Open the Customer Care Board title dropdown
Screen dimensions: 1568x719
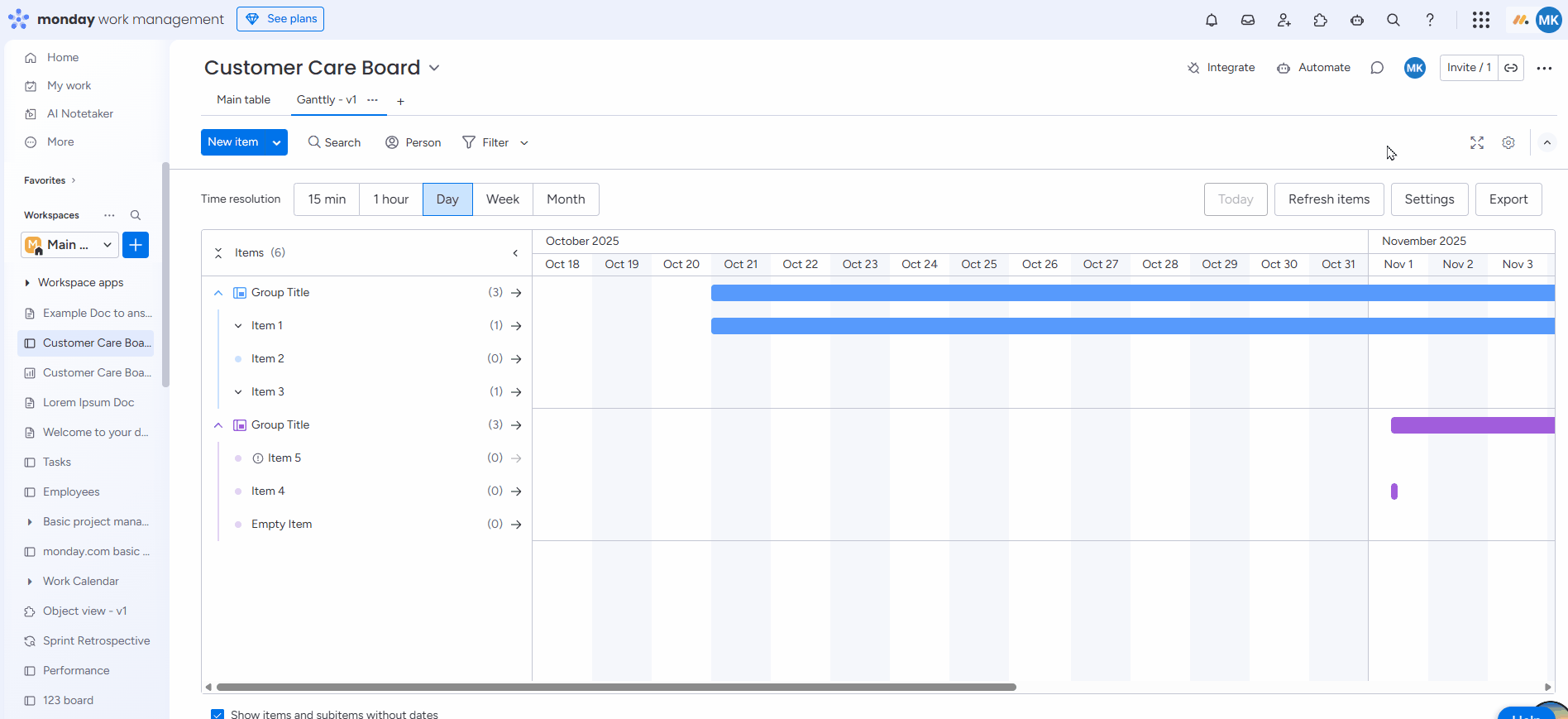click(434, 68)
